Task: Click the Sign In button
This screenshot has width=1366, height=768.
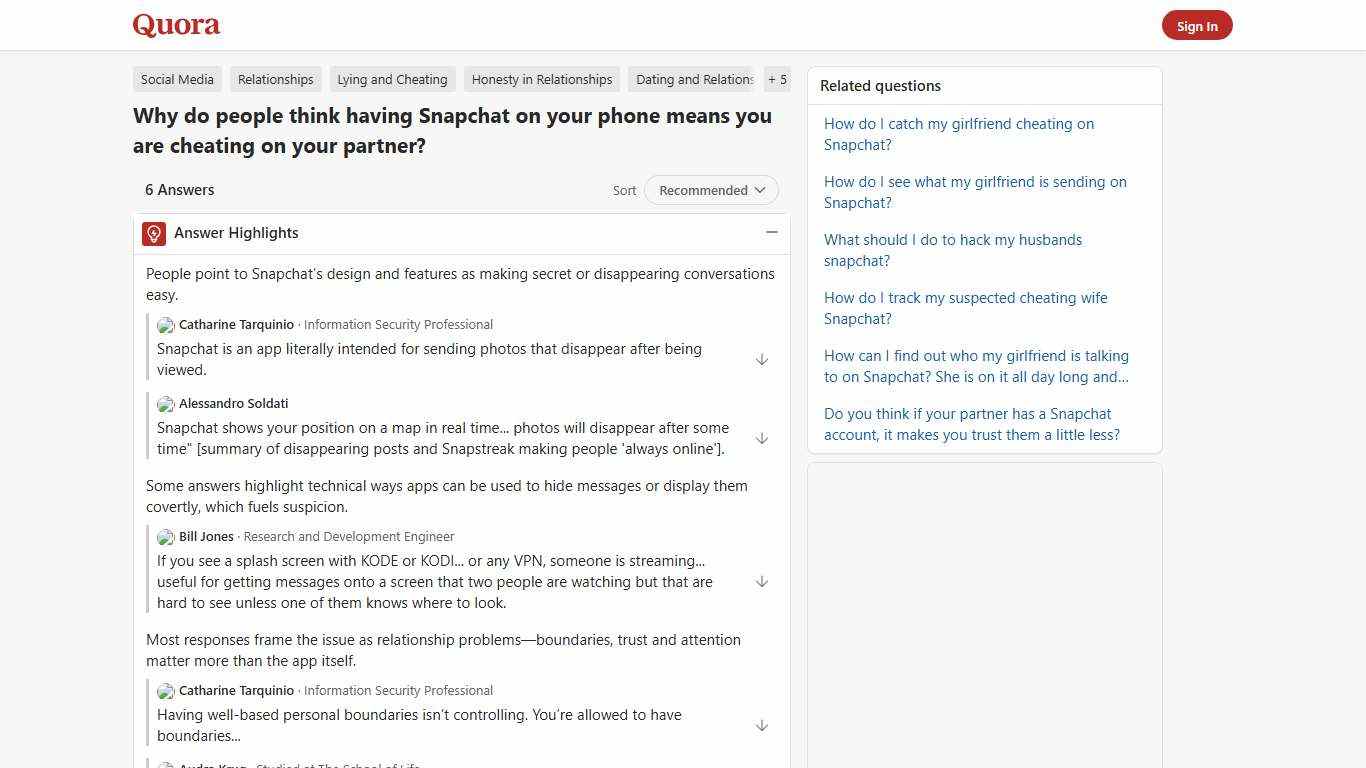Action: [x=1197, y=25]
